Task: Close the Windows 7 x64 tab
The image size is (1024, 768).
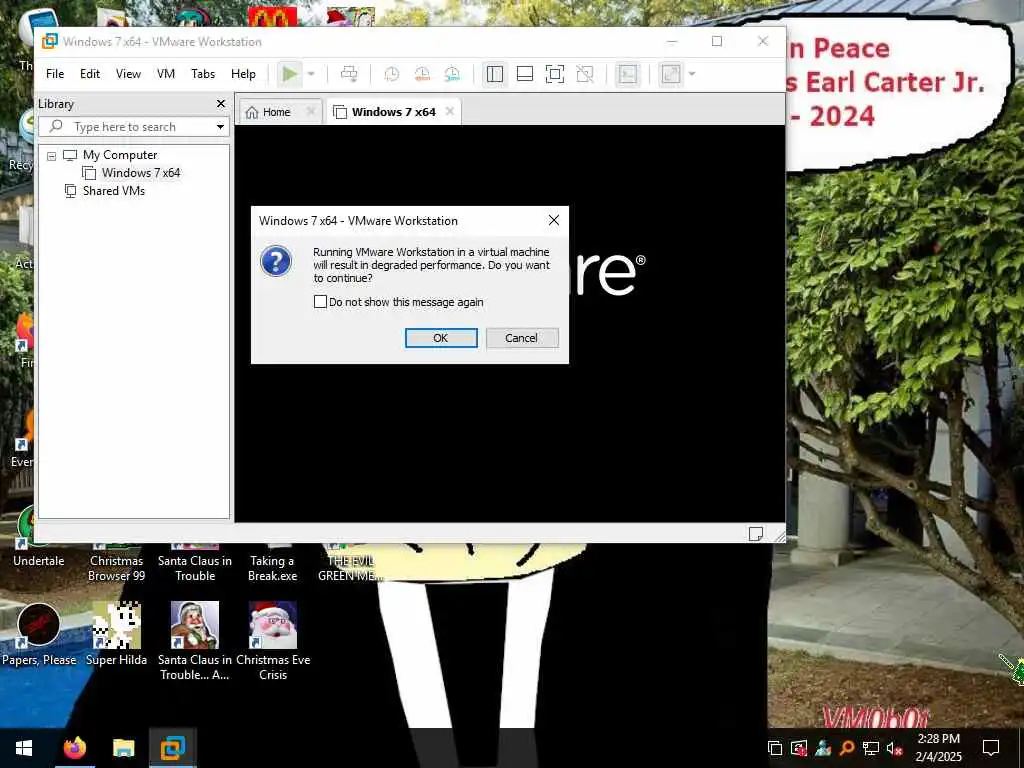Action: pos(449,112)
